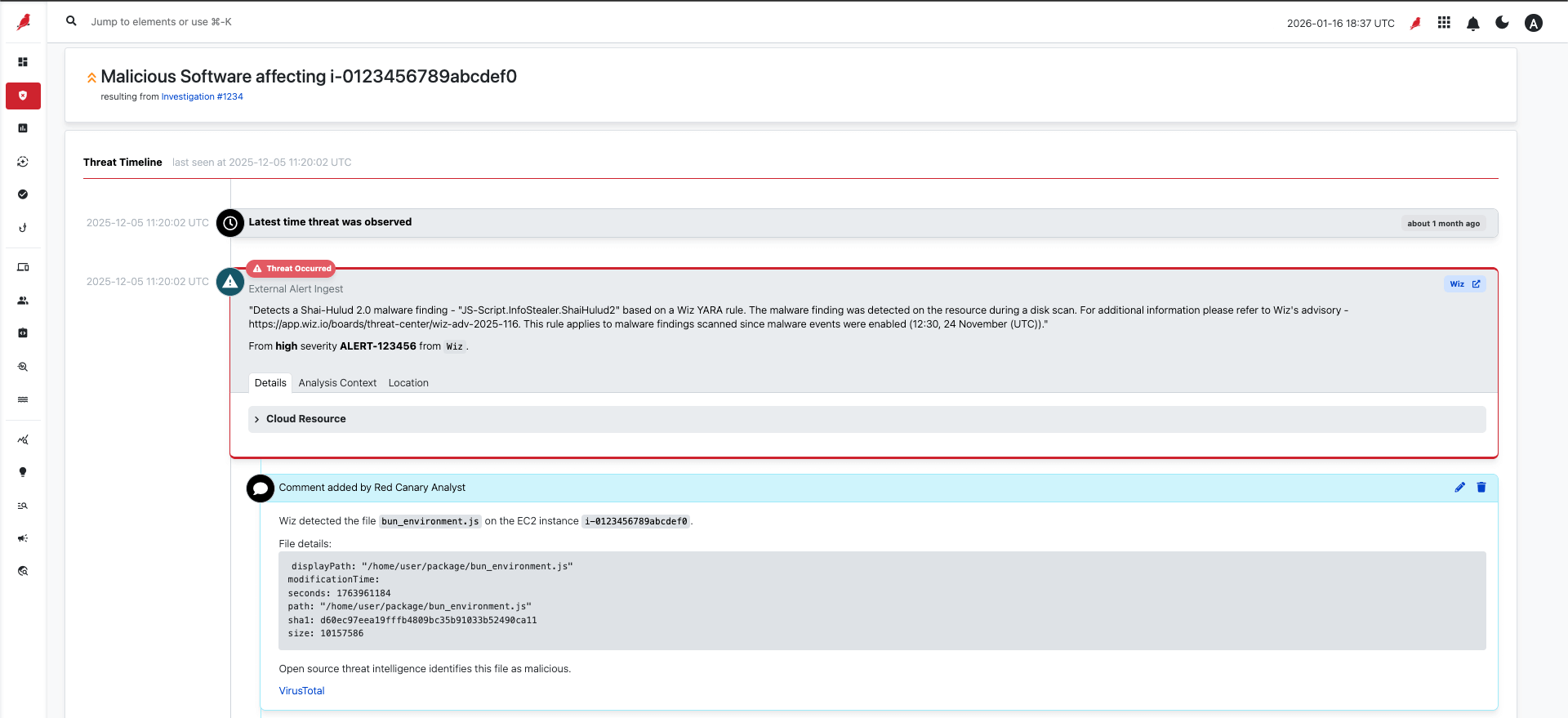This screenshot has height=718, width=1568.
Task: Click the search magnifier icon in top bar
Action: [x=72, y=21]
